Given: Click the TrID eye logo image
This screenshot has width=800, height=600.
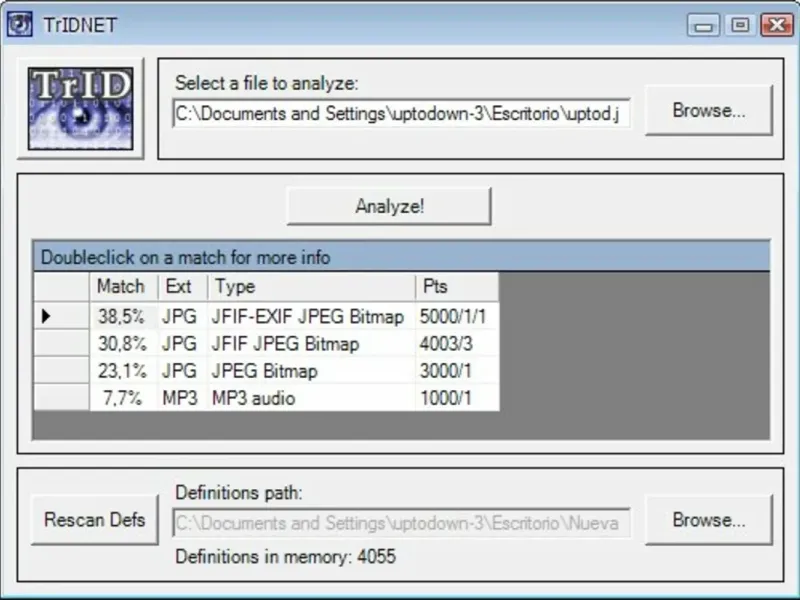Looking at the screenshot, I should coord(81,109).
